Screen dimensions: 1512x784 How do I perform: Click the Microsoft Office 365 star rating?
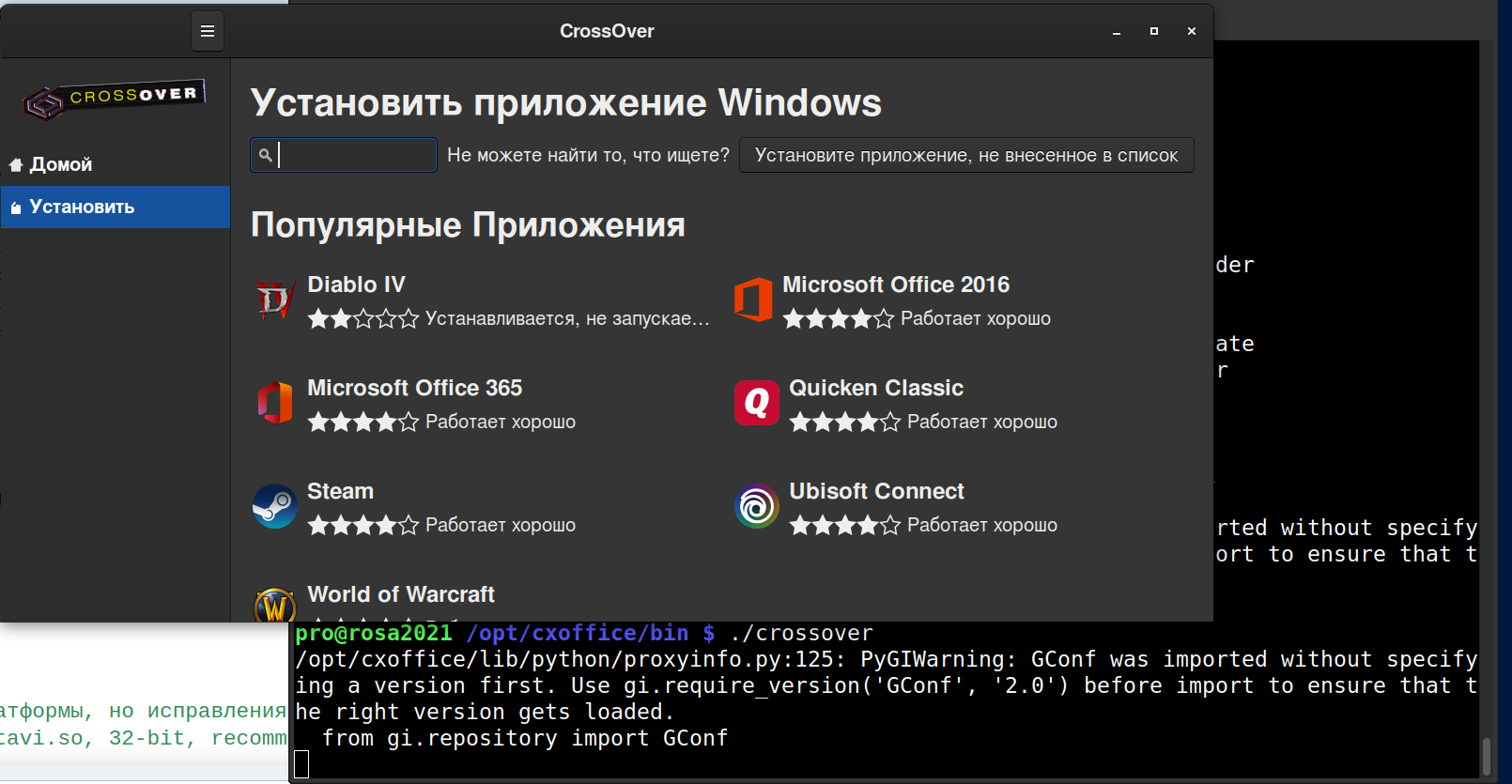coord(363,423)
